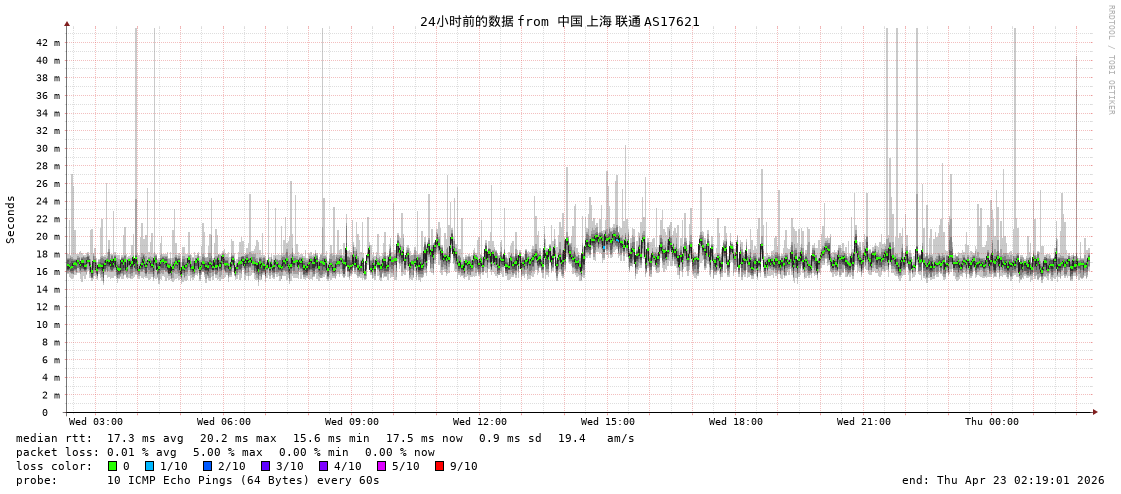Click the red 9/10 loss swatch

pyautogui.click(x=440, y=466)
